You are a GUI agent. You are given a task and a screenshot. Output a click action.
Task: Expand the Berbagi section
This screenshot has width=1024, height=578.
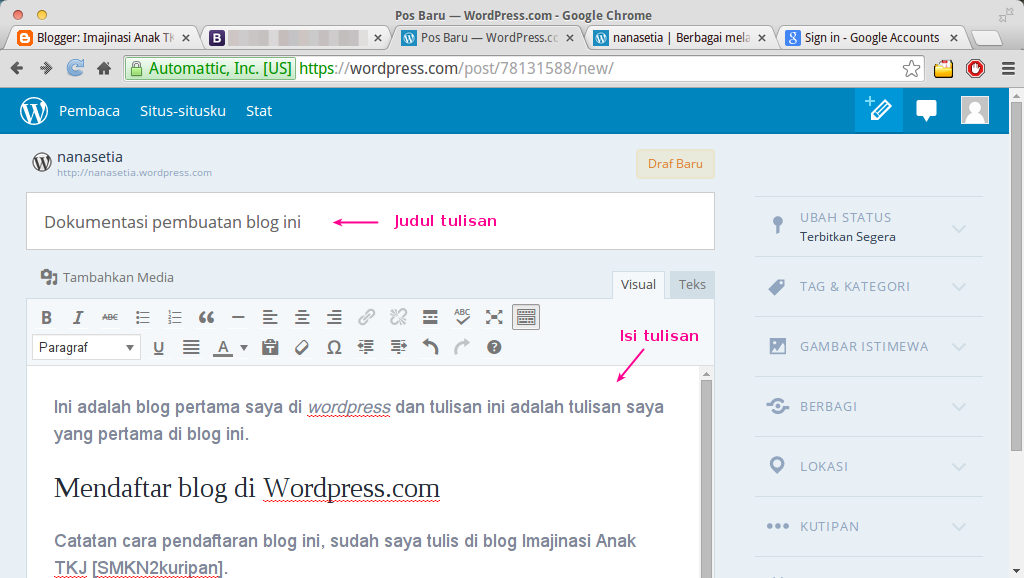point(869,406)
